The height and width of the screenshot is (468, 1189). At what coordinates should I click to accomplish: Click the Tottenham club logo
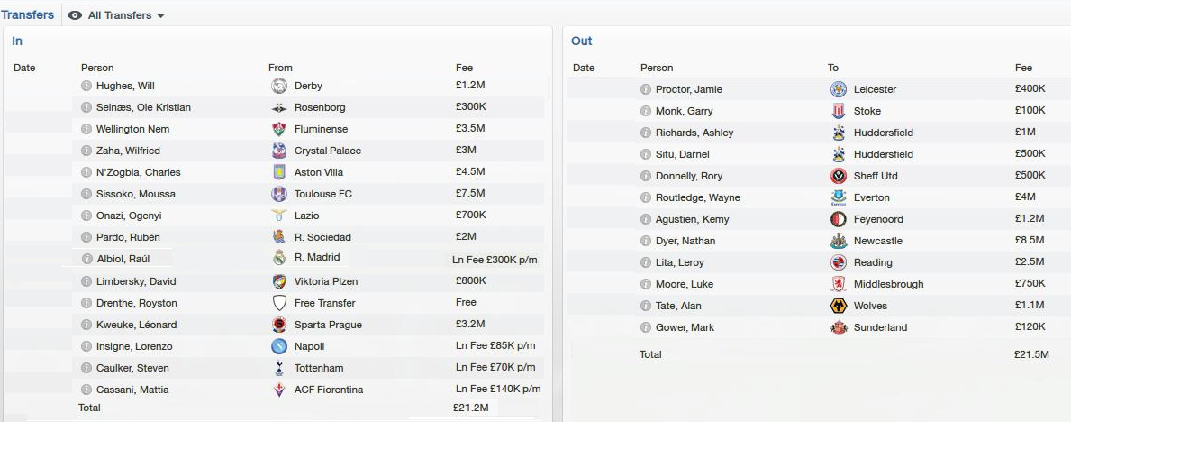click(x=279, y=369)
